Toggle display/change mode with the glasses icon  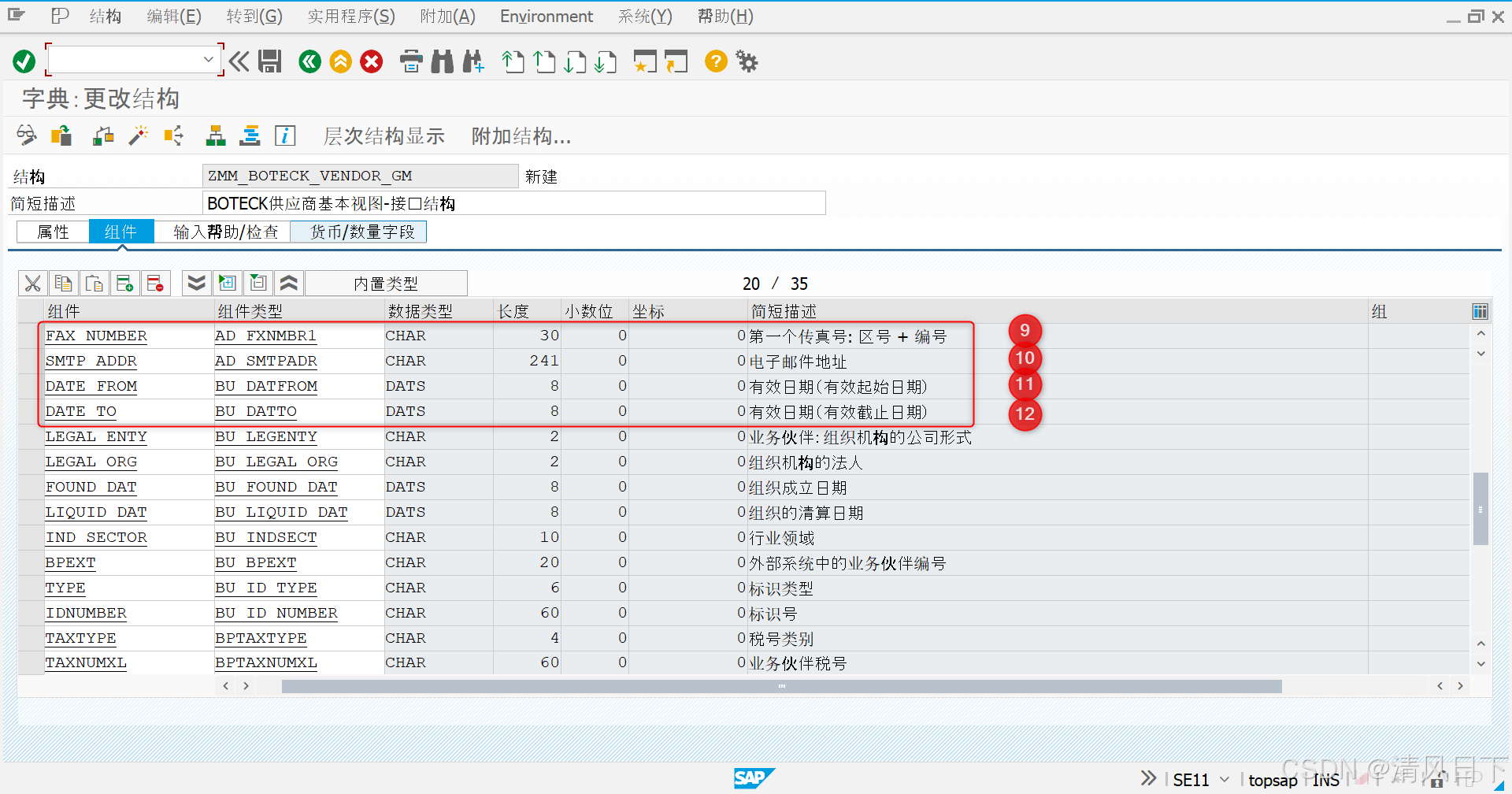click(26, 135)
